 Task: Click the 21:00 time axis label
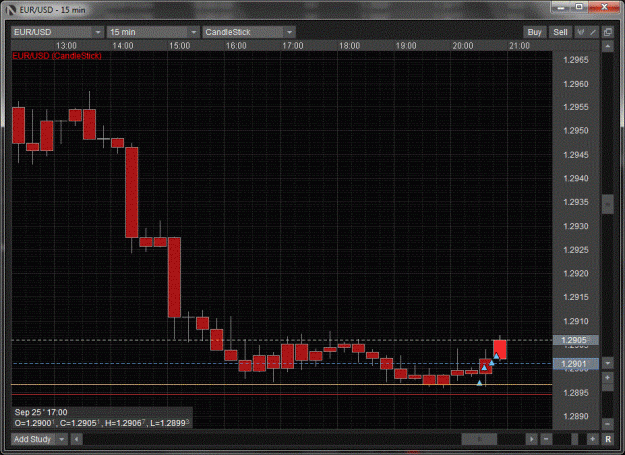click(519, 46)
